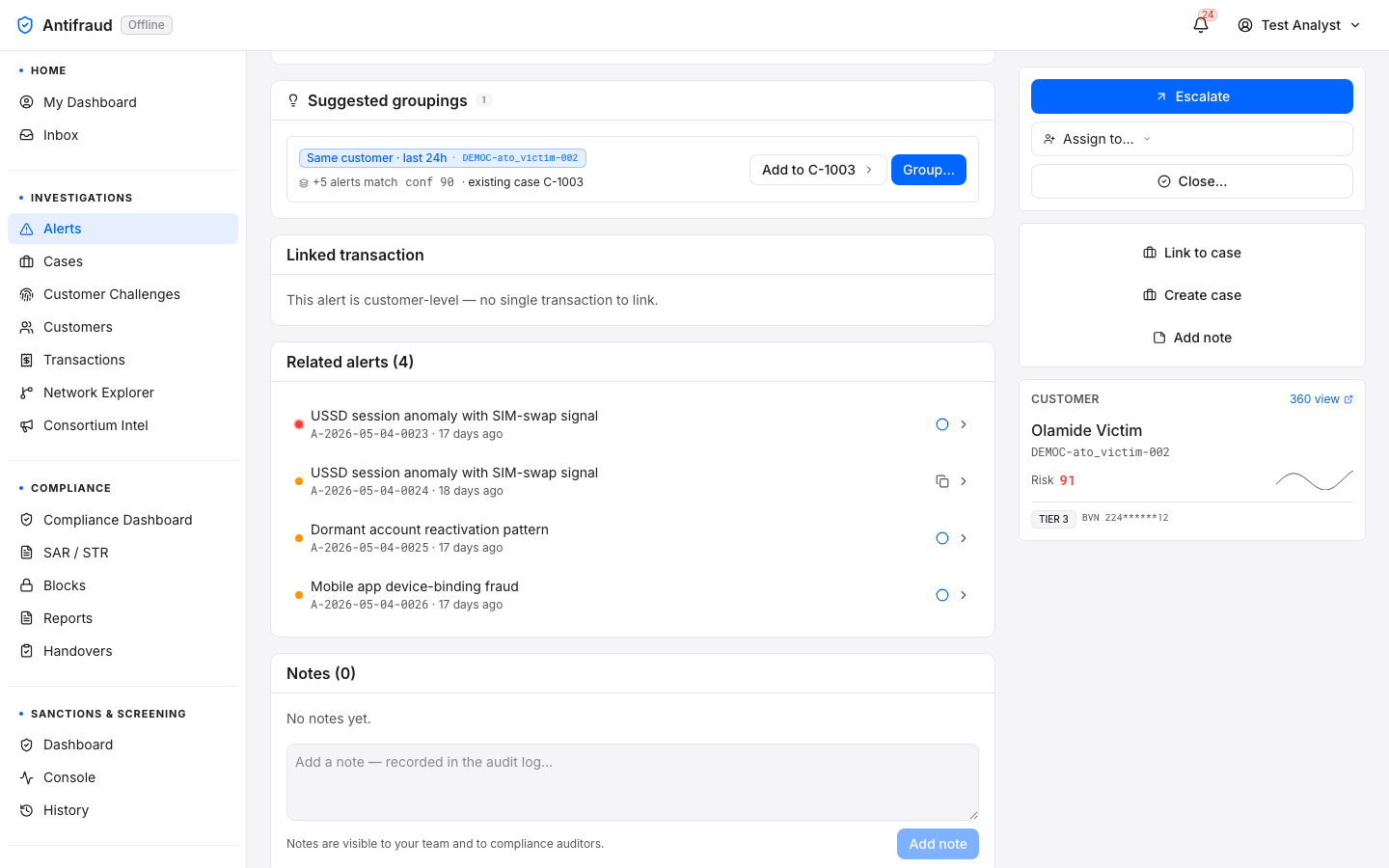The width and height of the screenshot is (1389, 868).
Task: Expand the first USSD session anomaly alert chevron
Action: [x=964, y=424]
